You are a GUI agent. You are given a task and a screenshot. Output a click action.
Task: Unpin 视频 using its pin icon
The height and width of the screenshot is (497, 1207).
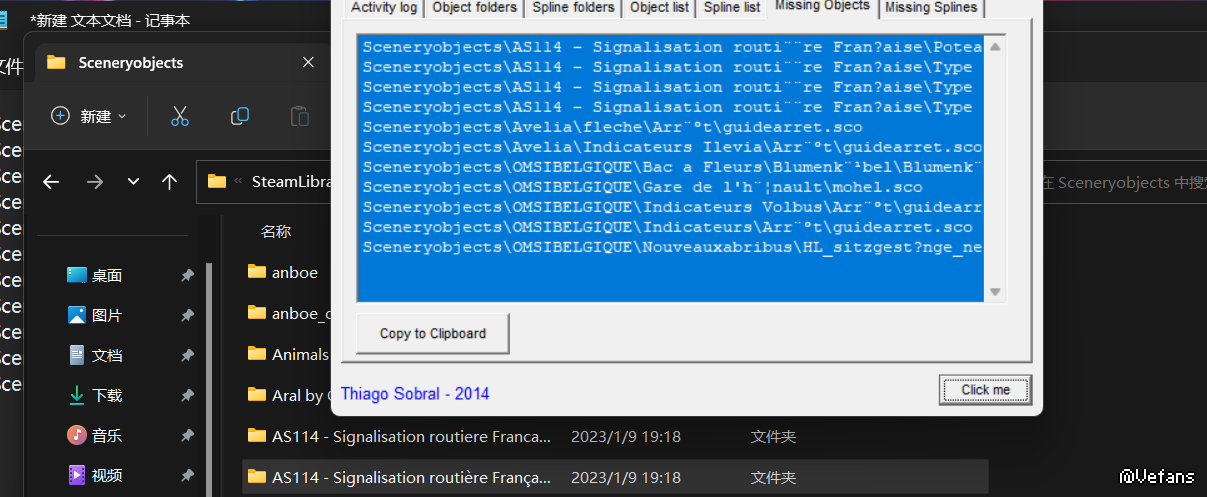coord(187,475)
